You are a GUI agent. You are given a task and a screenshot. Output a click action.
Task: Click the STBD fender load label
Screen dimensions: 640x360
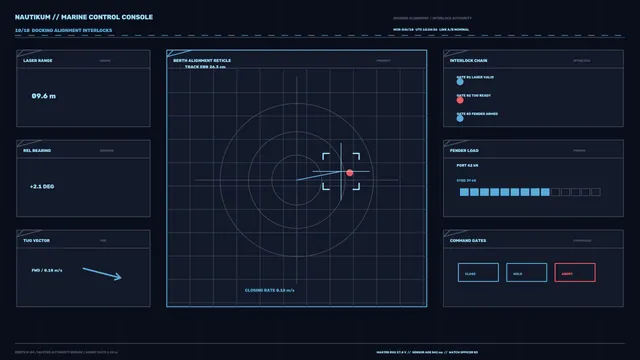pos(466,180)
